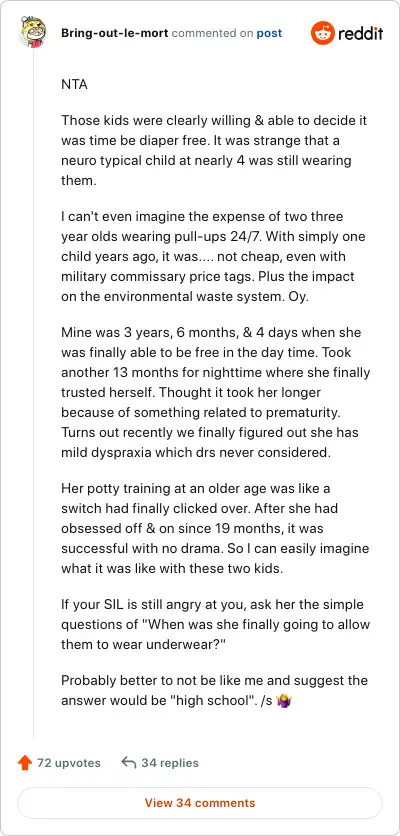Click the orange Reddit Snoo logo icon

(323, 33)
